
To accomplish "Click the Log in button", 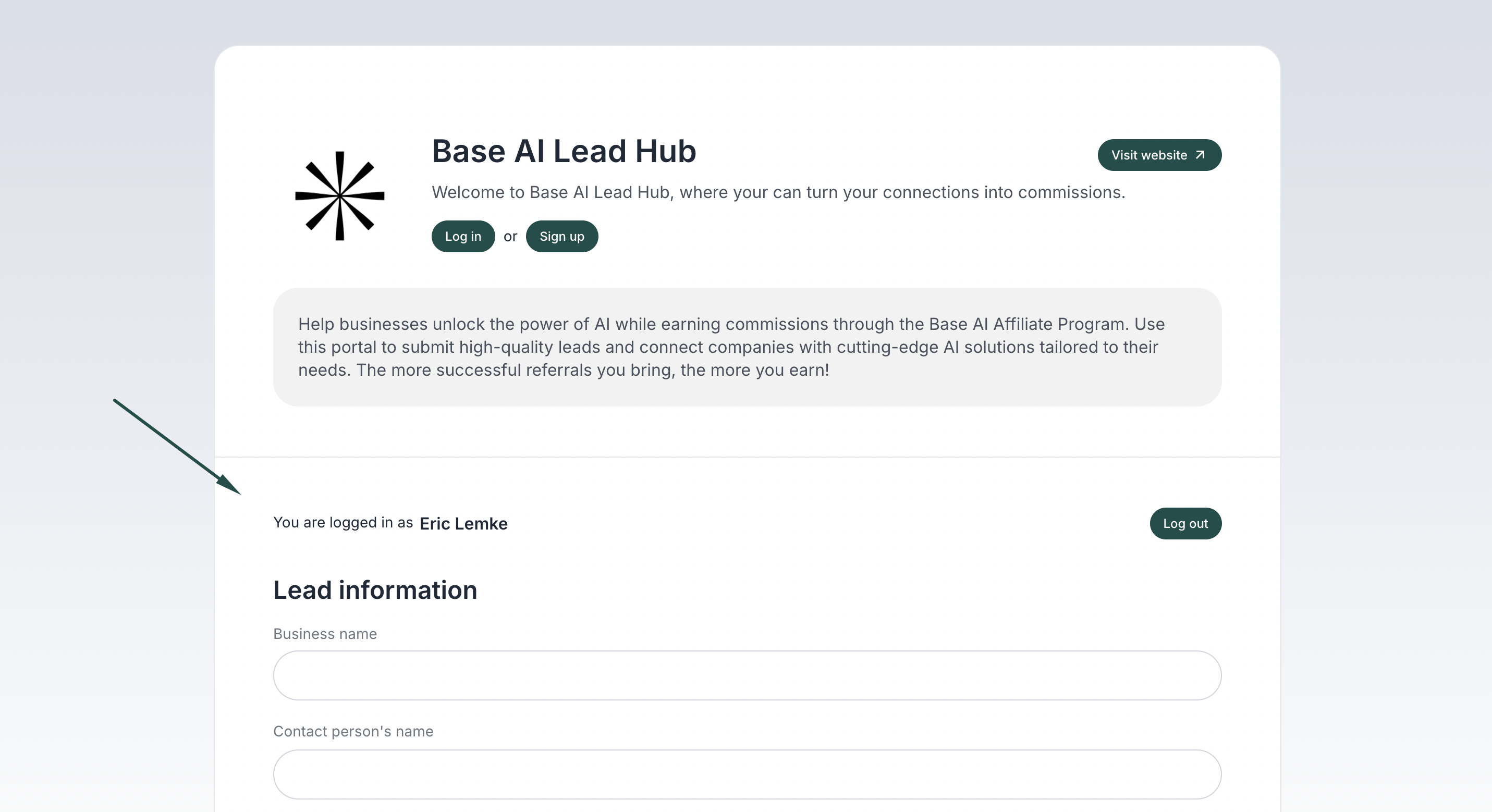I will [463, 236].
